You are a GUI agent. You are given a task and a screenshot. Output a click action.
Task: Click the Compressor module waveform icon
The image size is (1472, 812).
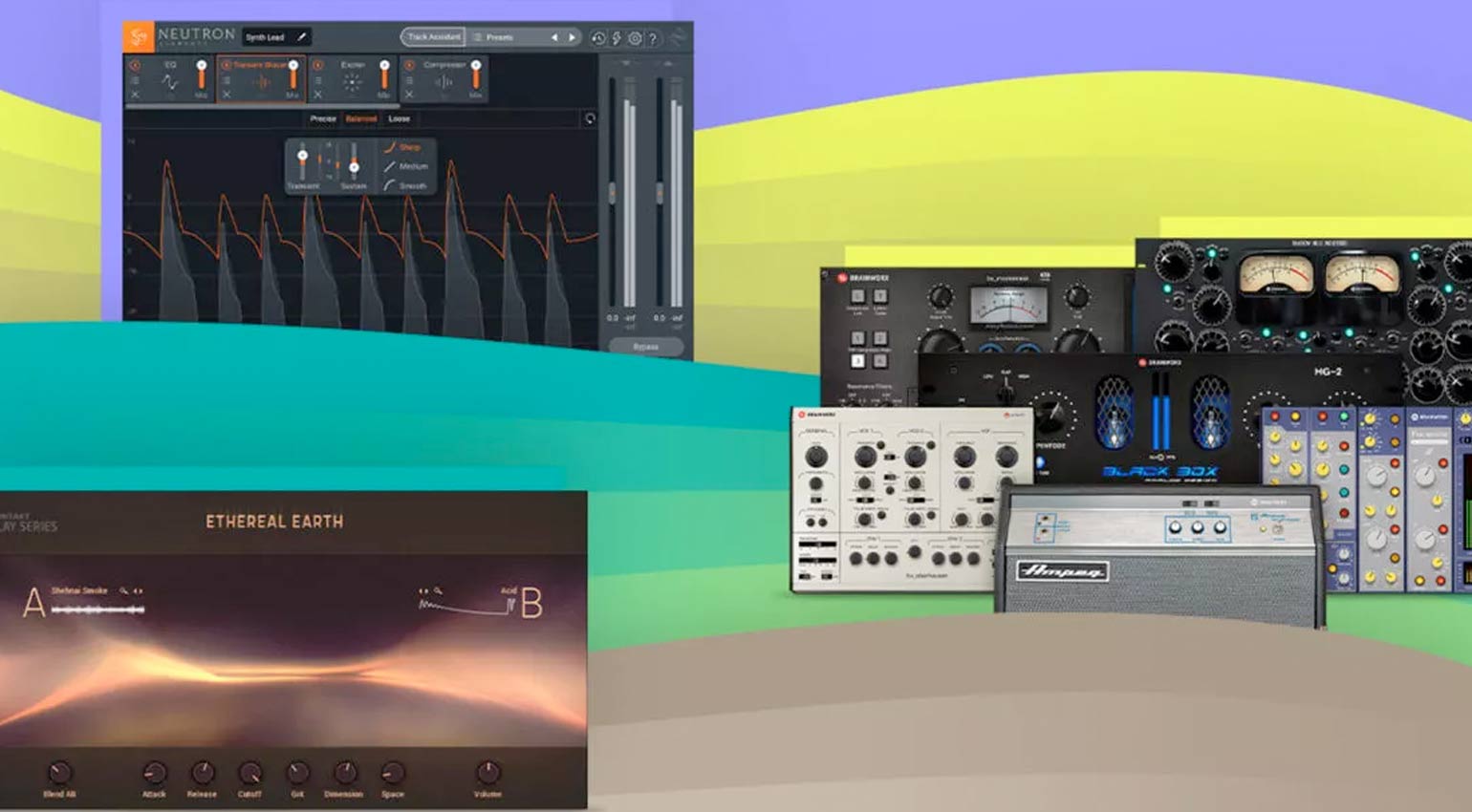[x=444, y=83]
